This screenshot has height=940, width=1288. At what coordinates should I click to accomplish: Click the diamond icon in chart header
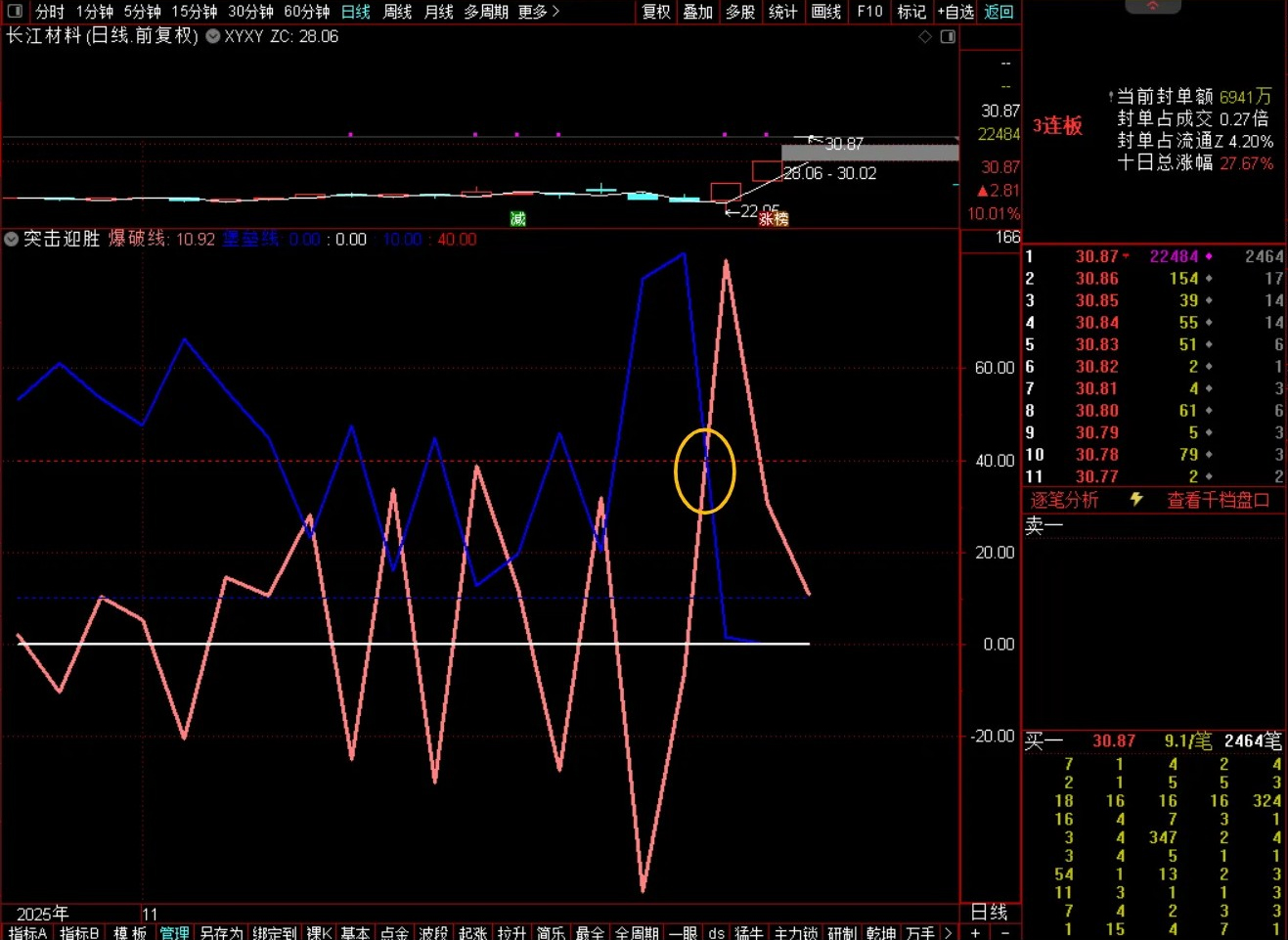[925, 37]
